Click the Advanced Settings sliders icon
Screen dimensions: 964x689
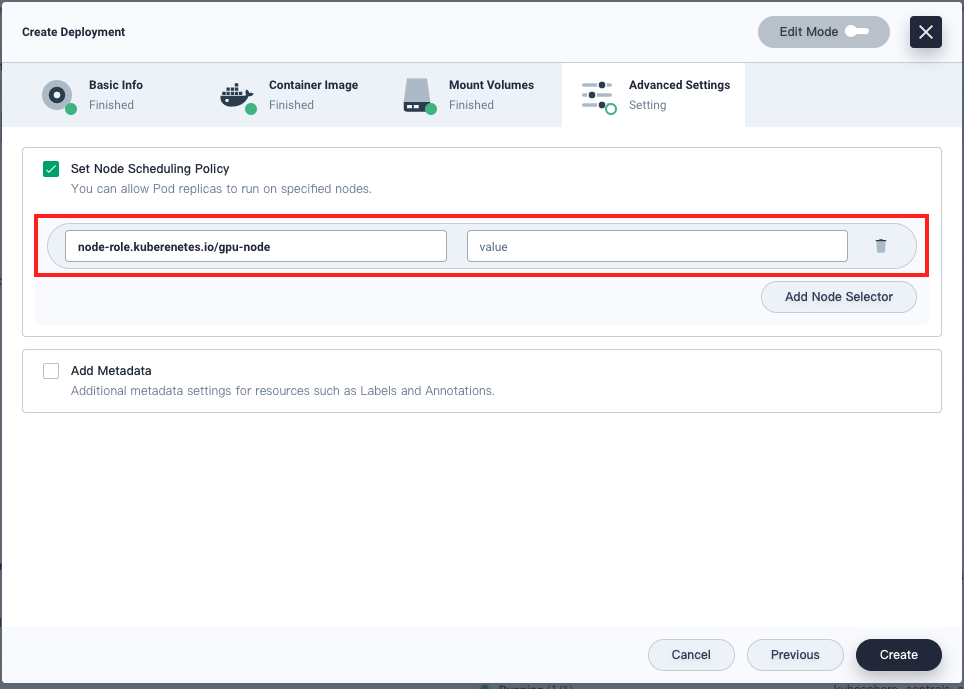[x=597, y=95]
